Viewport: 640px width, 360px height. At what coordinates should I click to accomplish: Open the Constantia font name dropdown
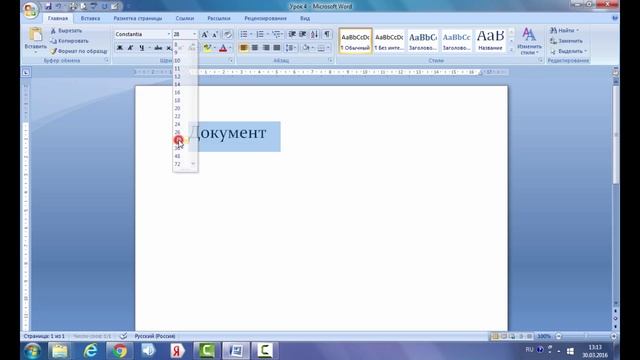click(168, 34)
